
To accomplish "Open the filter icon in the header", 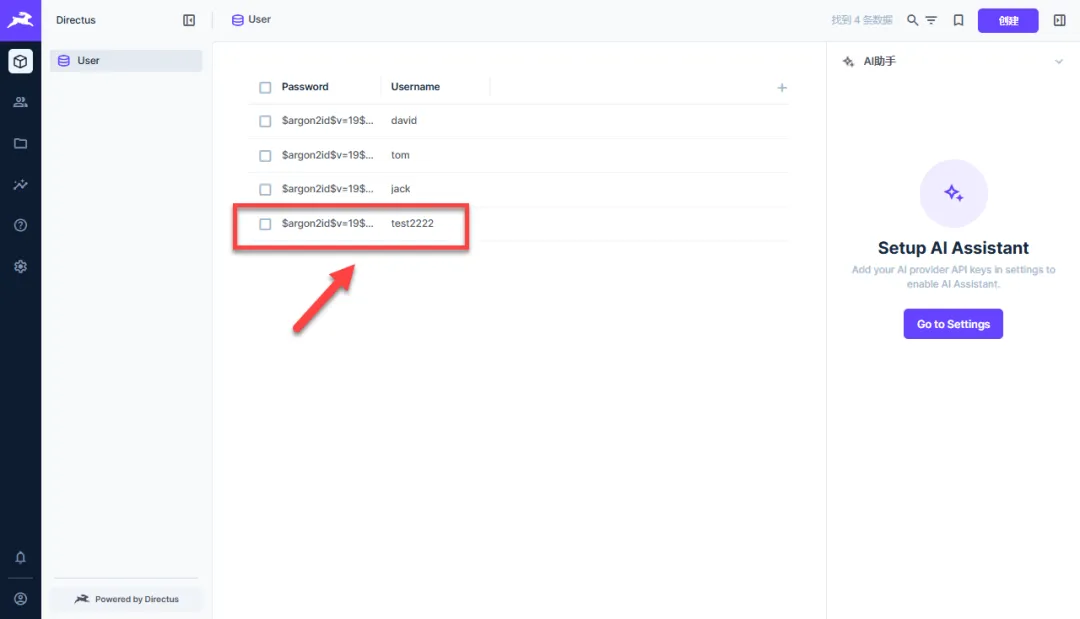I will click(931, 20).
